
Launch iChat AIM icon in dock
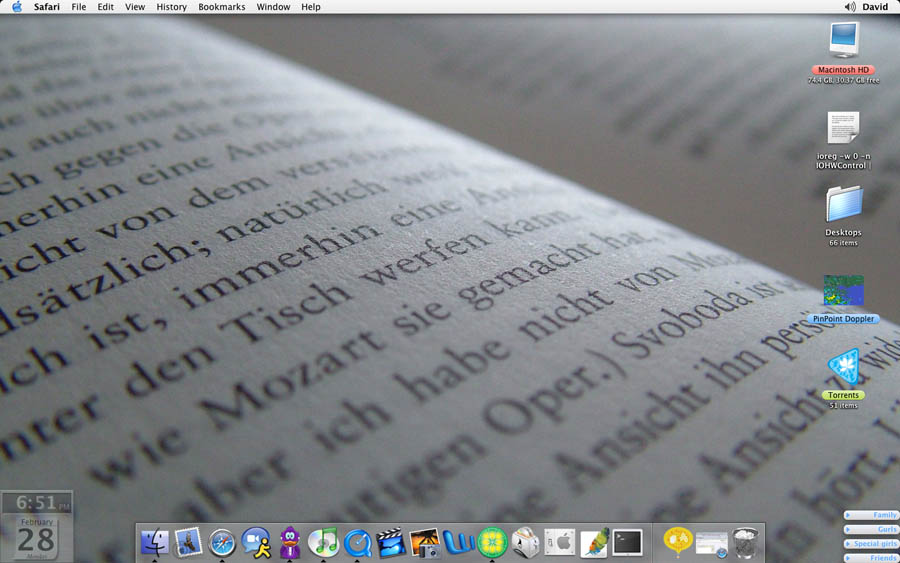pos(256,542)
